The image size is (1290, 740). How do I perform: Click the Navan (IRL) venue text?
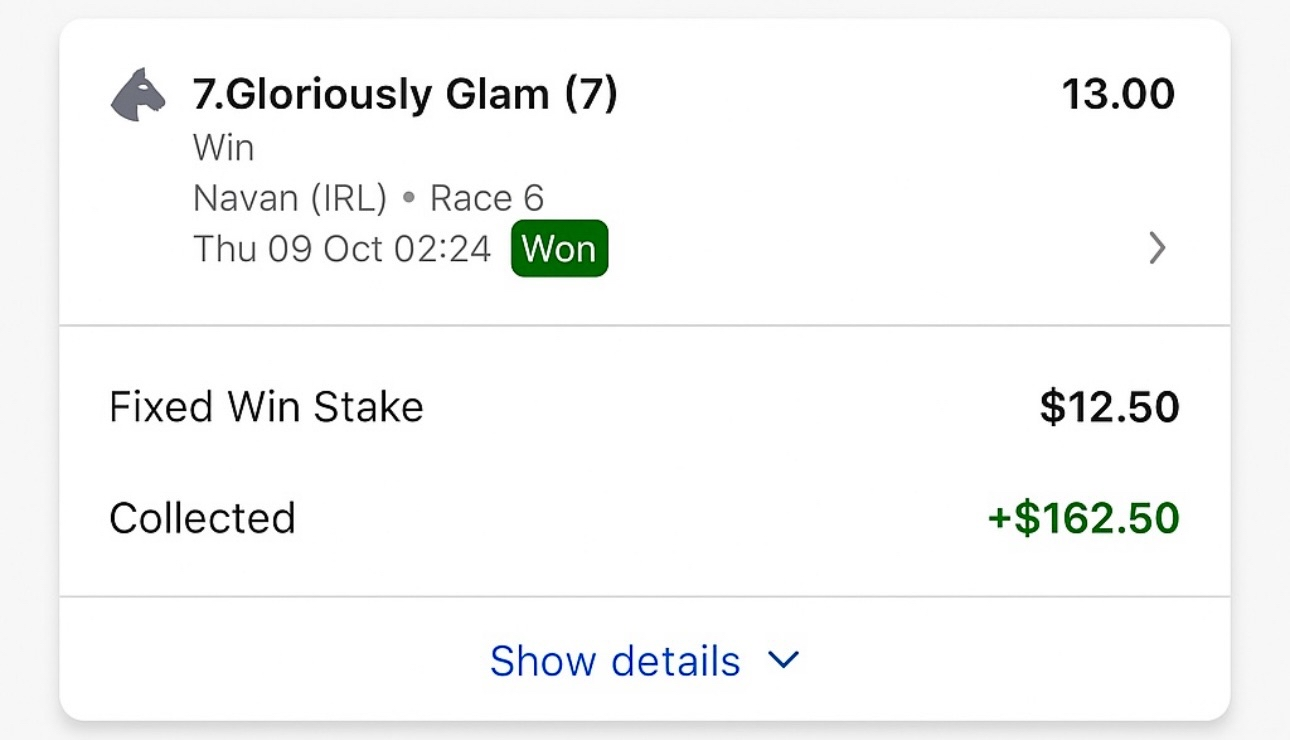coord(289,198)
